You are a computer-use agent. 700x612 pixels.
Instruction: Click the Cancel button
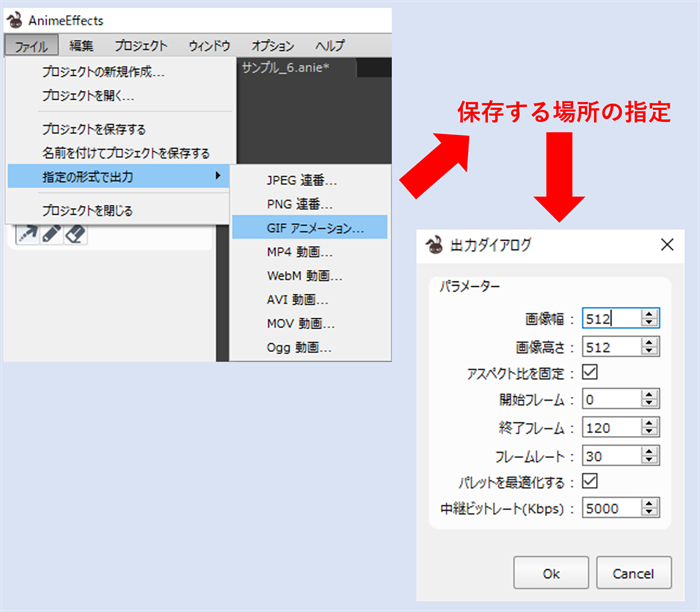[633, 573]
